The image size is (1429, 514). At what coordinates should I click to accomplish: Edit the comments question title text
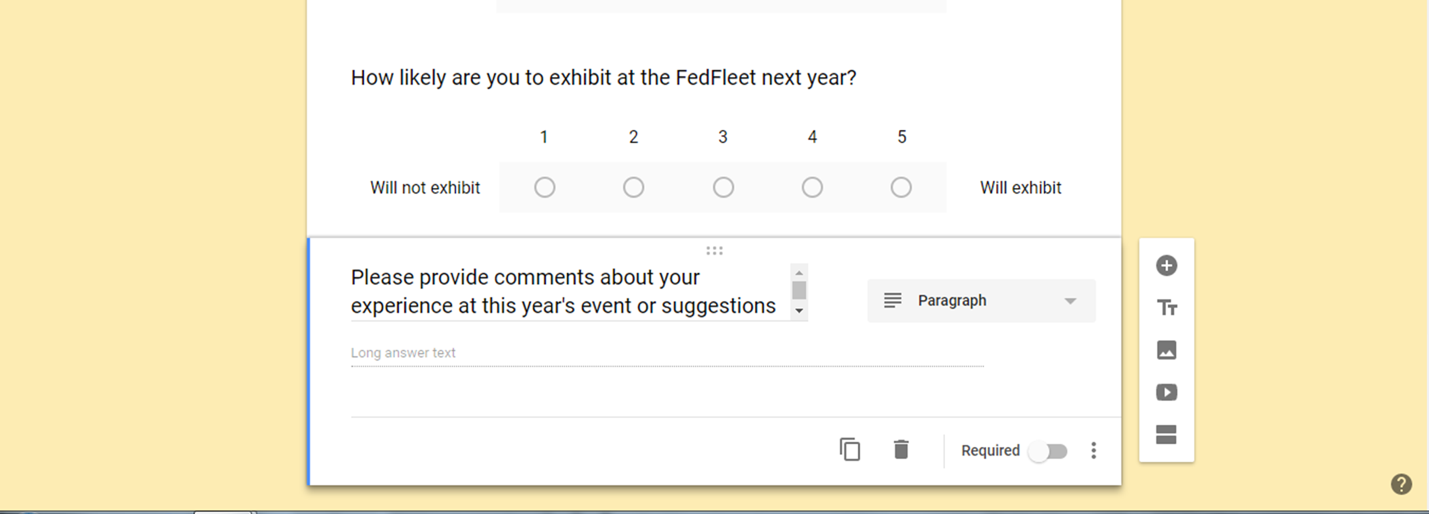(565, 291)
